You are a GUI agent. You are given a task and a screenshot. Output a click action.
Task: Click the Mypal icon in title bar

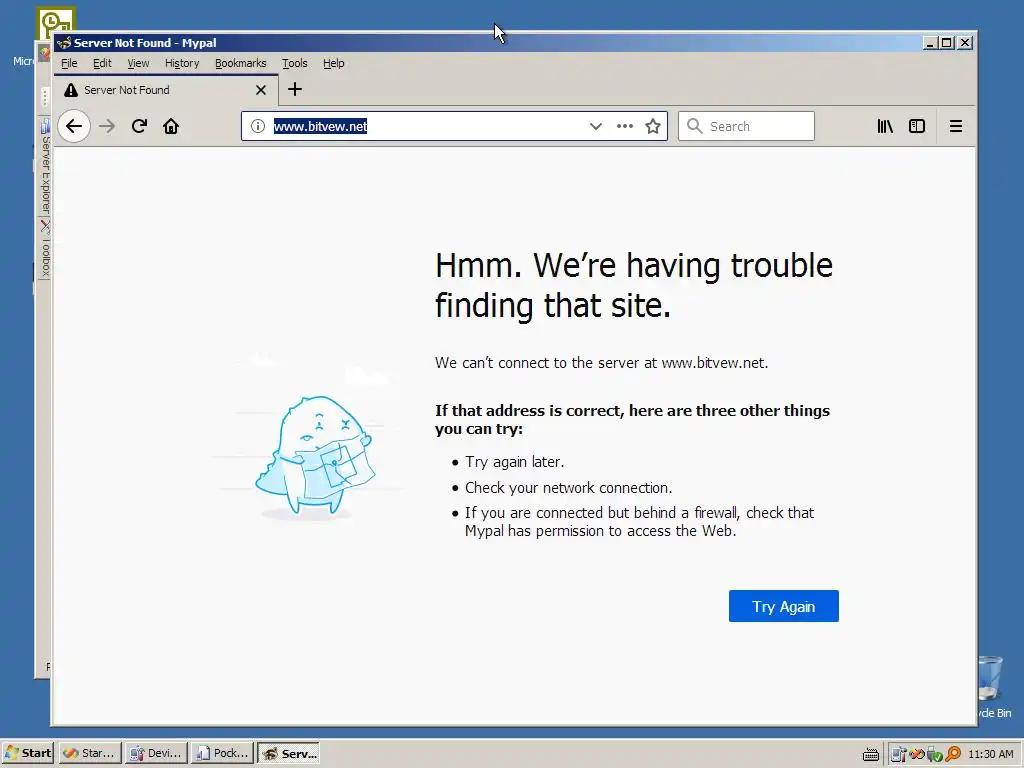point(64,43)
